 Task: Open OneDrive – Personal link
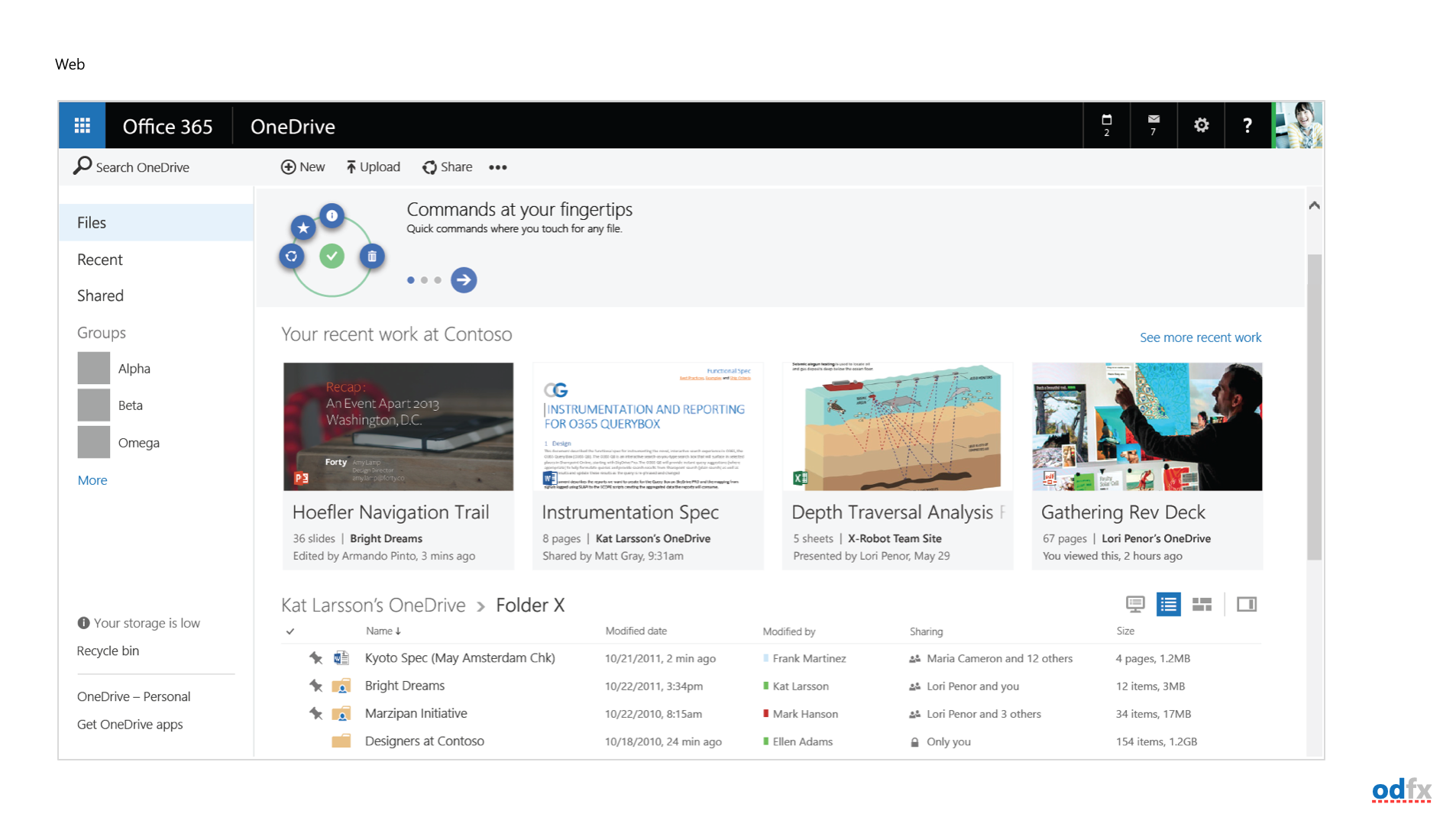click(134, 696)
